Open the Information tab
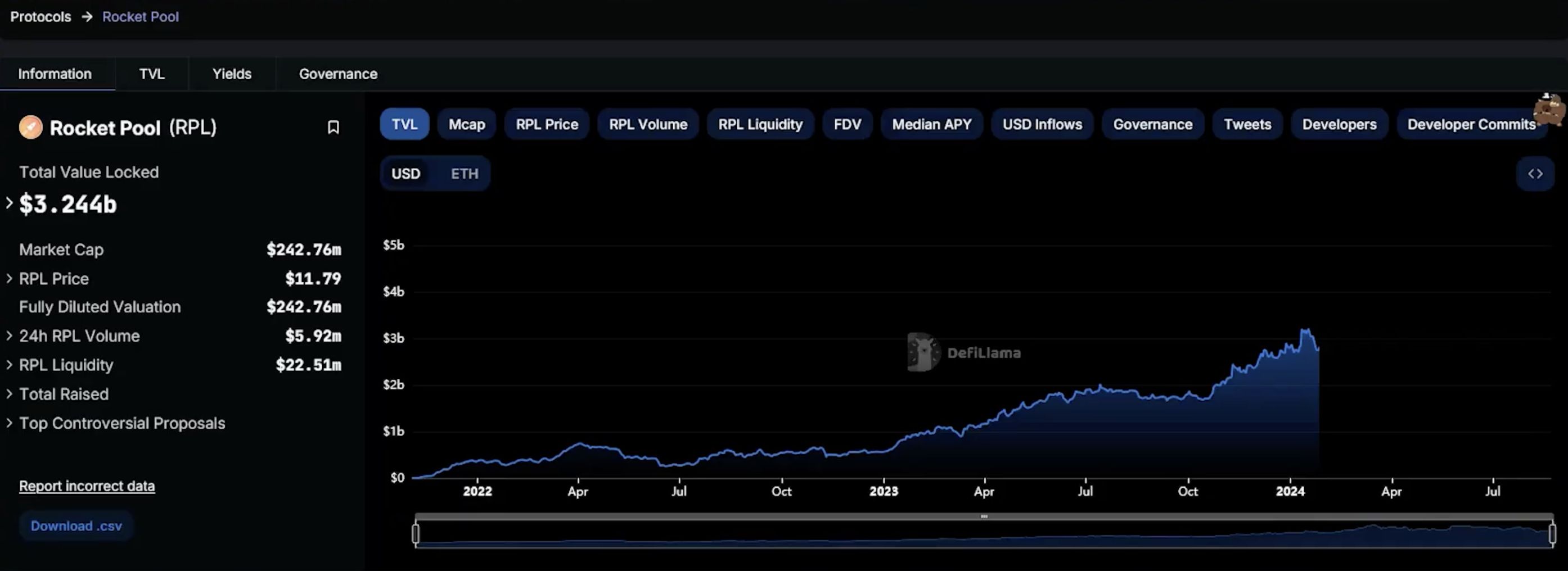Viewport: 1568px width, 571px height. coord(55,74)
